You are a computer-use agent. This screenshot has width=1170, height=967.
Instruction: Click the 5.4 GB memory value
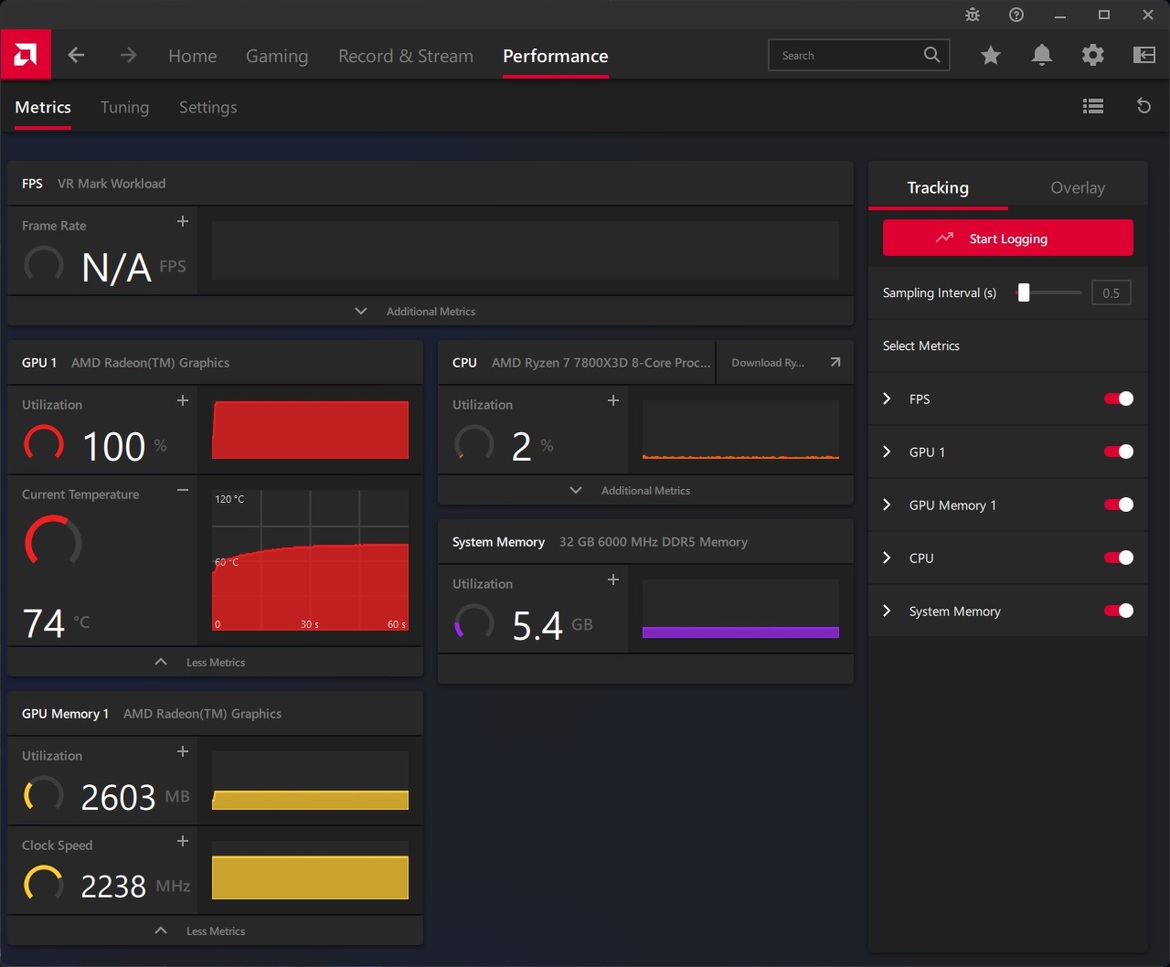point(552,625)
